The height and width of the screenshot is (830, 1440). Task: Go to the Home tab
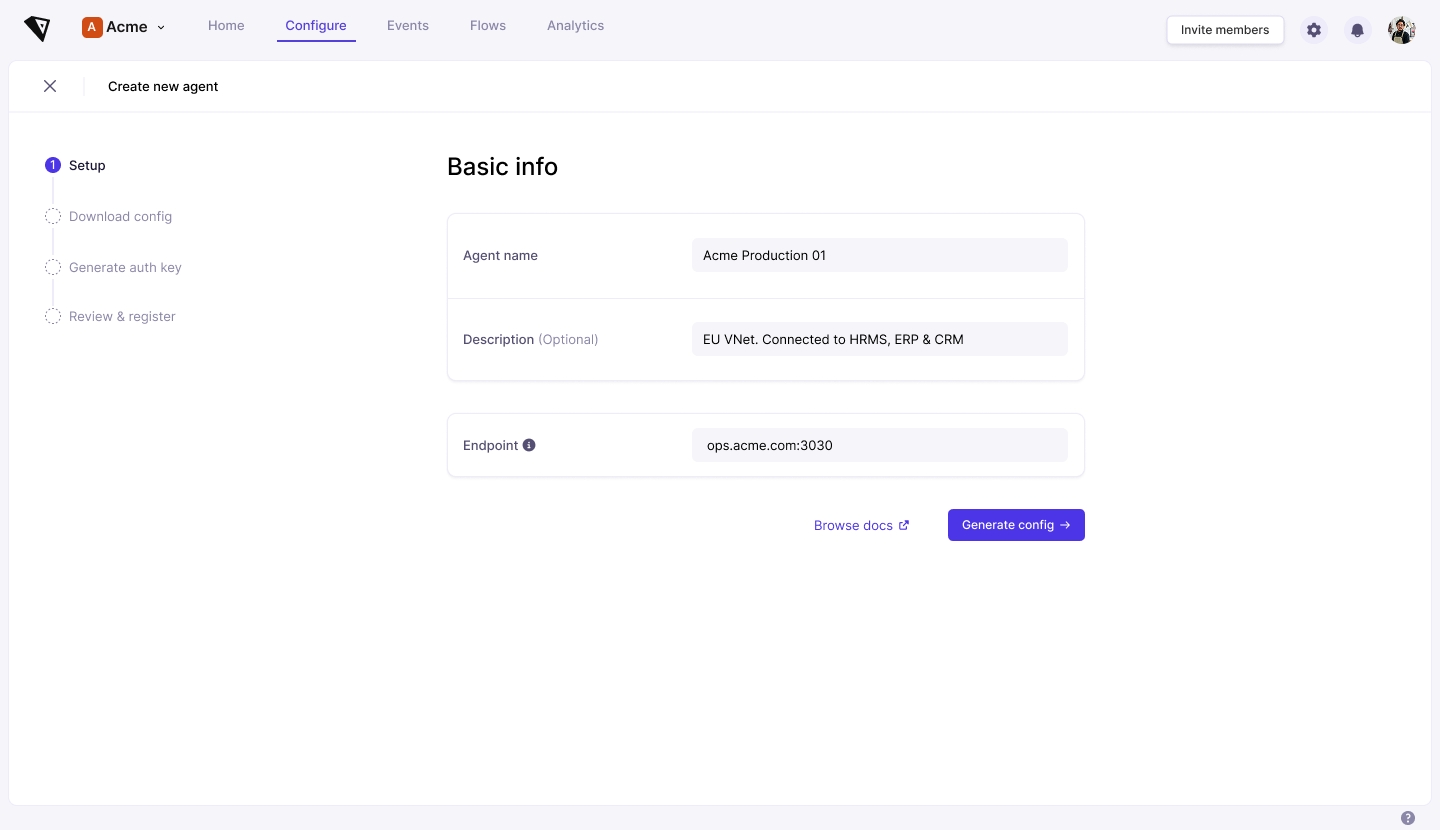[x=226, y=26]
